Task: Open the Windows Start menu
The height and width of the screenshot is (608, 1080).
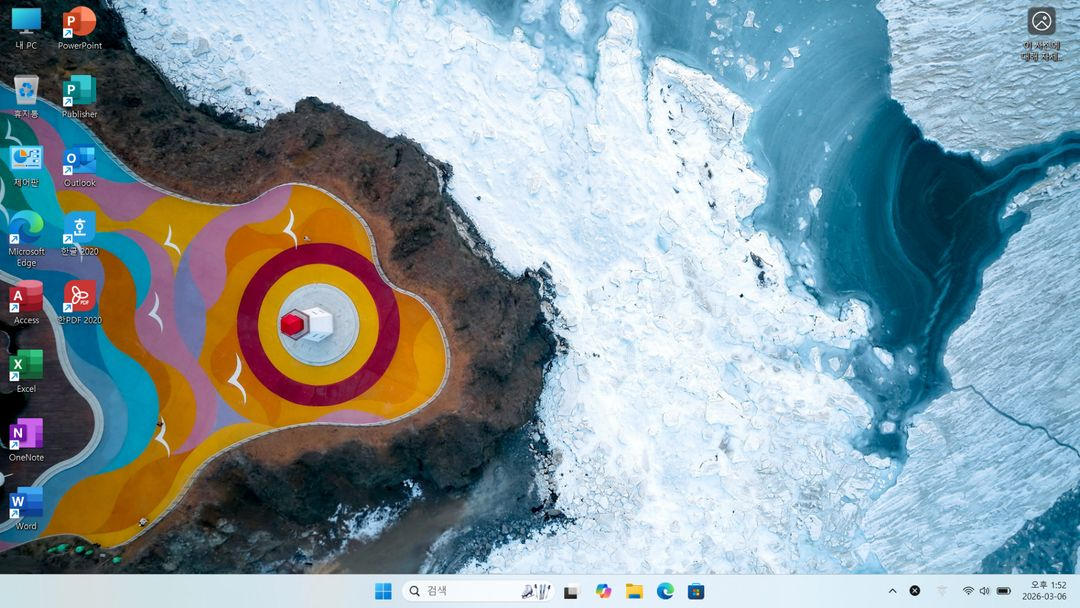Action: [x=383, y=591]
